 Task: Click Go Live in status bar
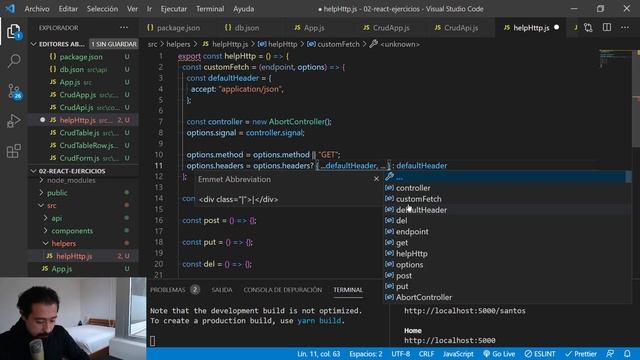click(x=499, y=353)
